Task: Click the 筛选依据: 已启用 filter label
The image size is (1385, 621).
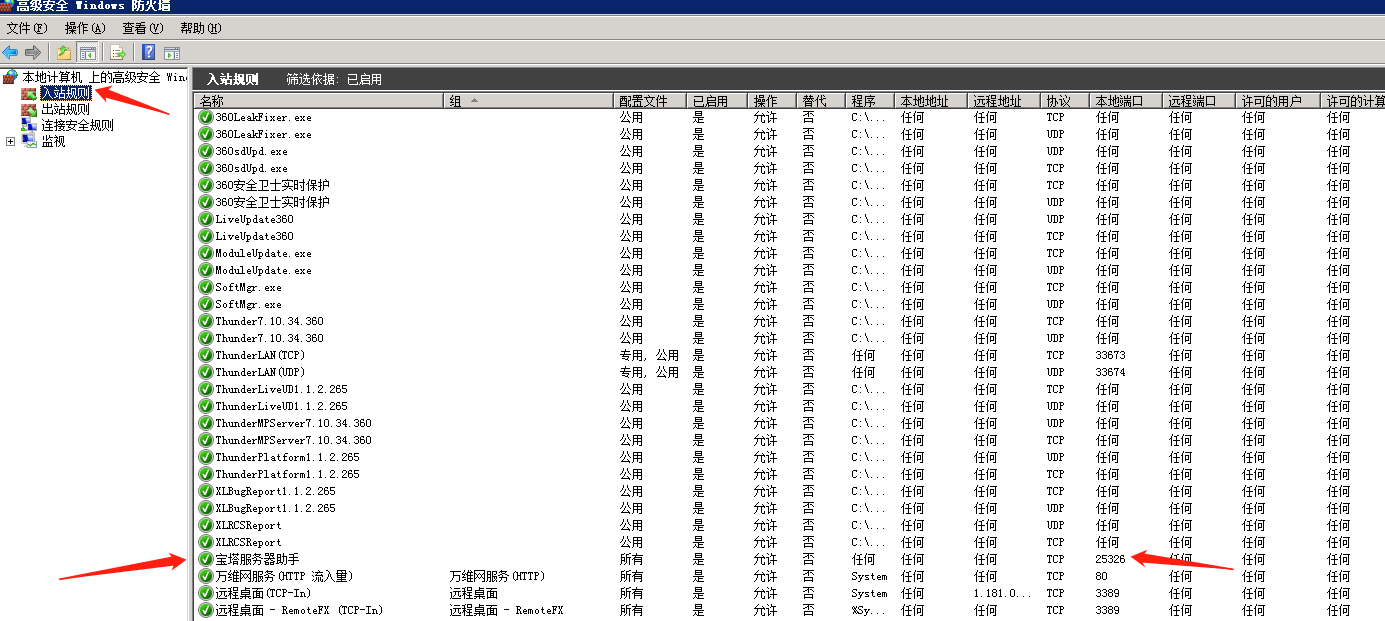Action: (x=334, y=79)
